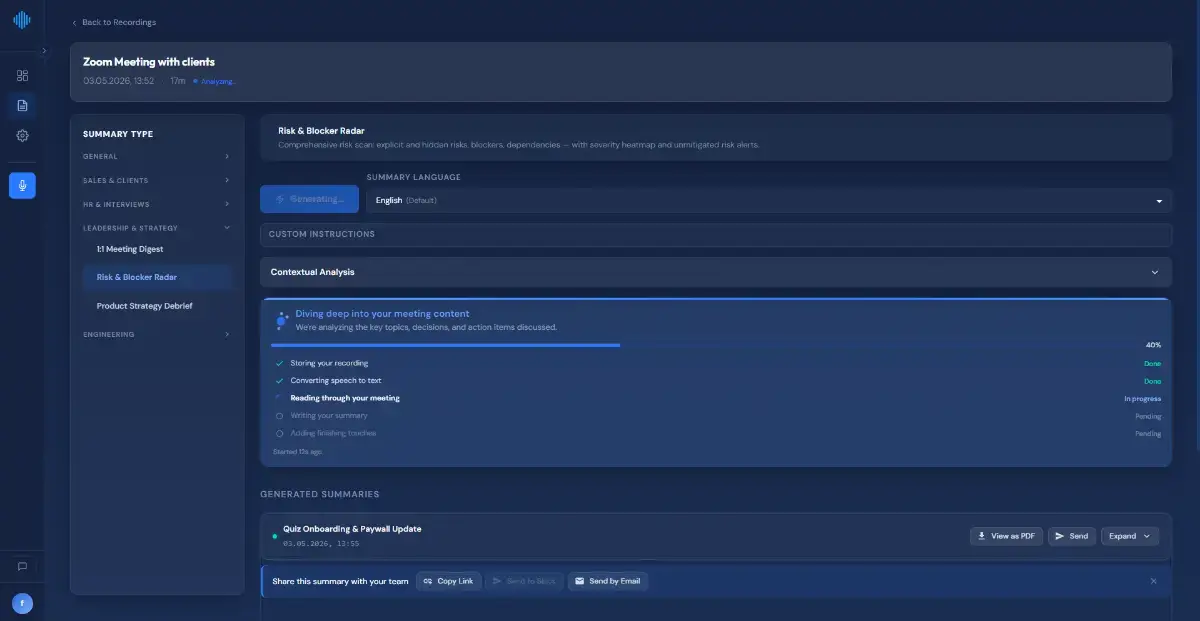This screenshot has height=621, width=1200.
Task: Click the green status dot beside Quiz Onboarding
Action: (275, 536)
